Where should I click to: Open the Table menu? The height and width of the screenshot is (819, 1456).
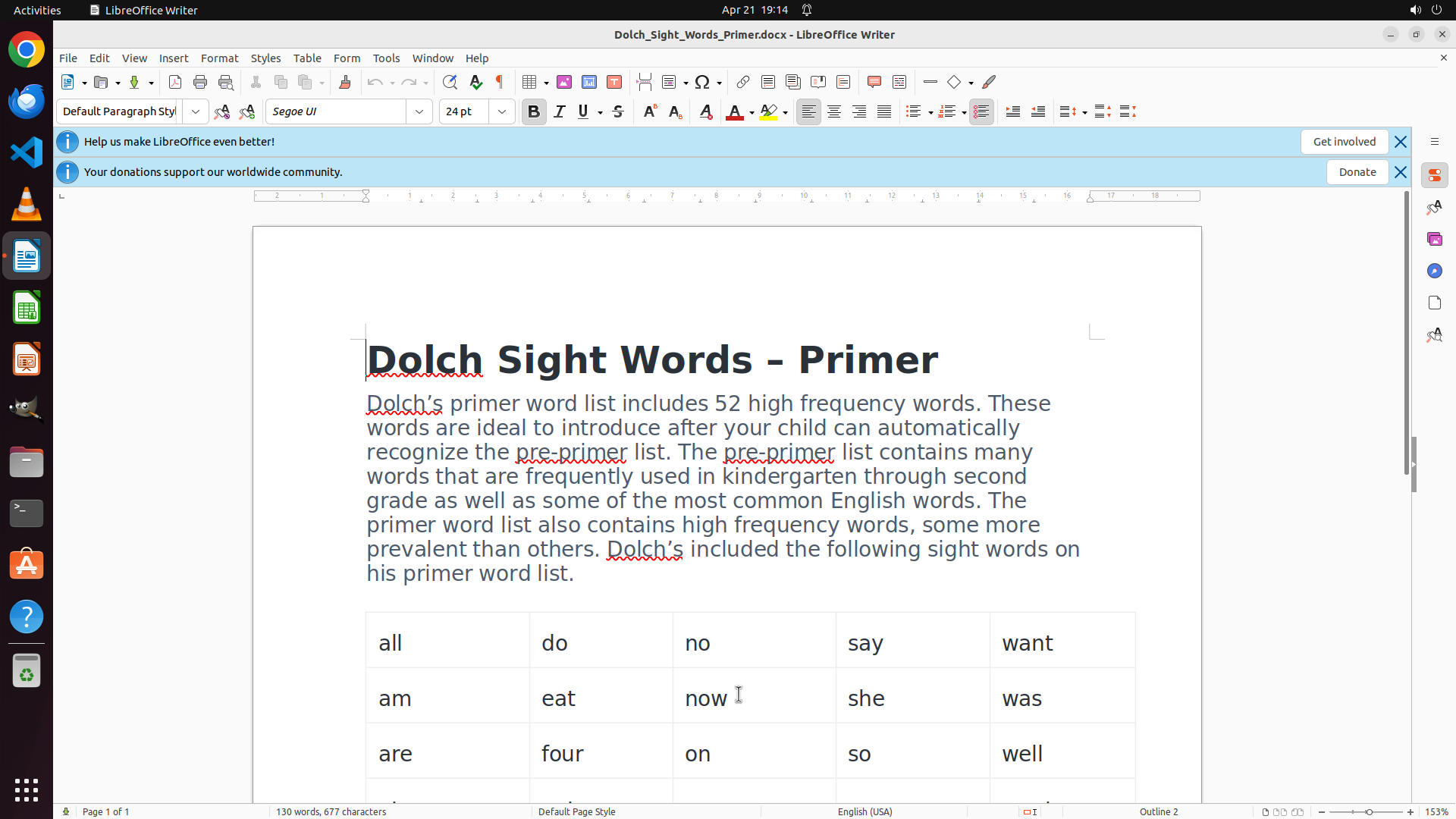[x=307, y=58]
